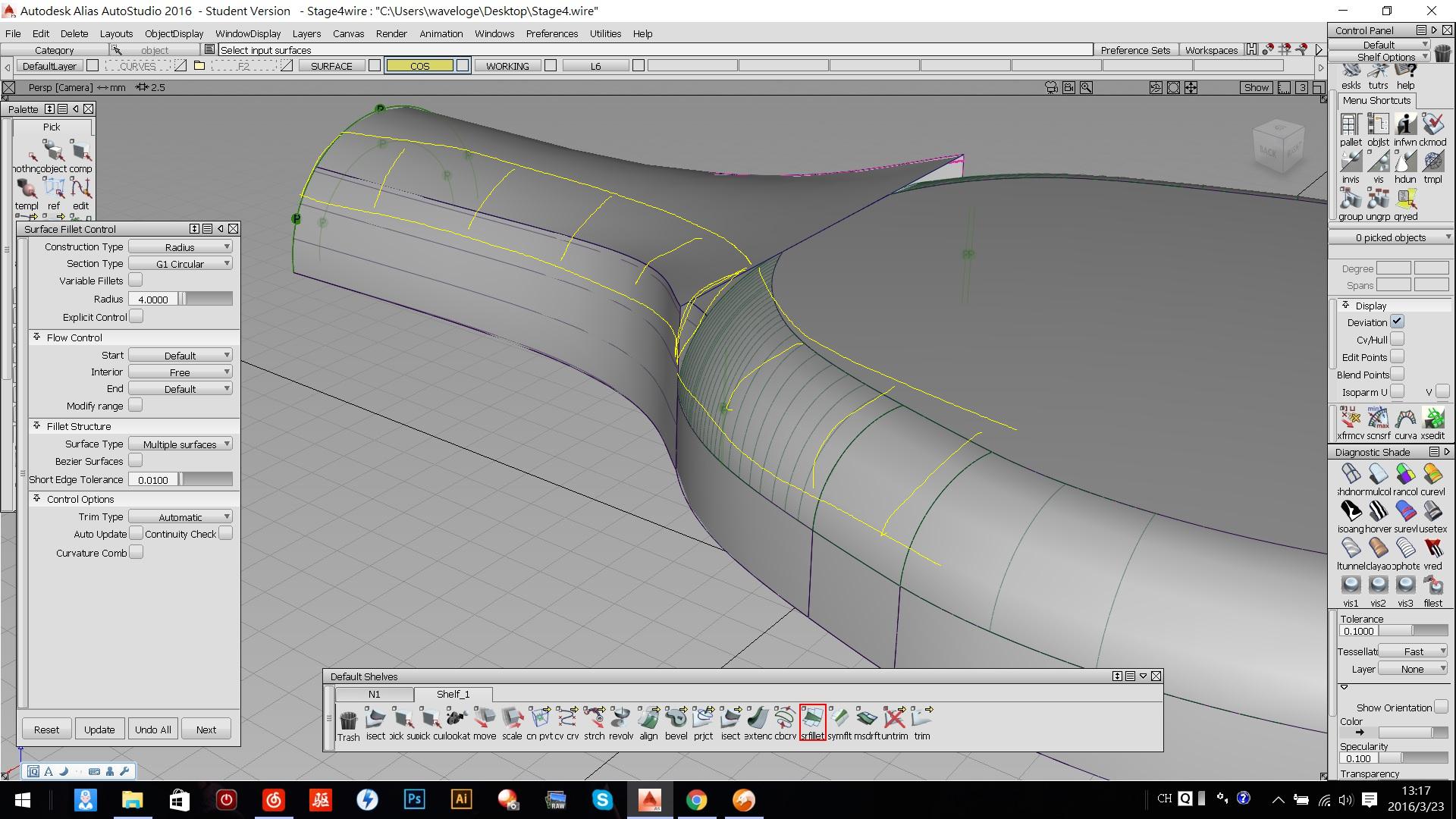Activate the Horizontal/Vertical (horver) diagnostic shade
Viewport: 1456px width, 819px height.
point(1378,512)
